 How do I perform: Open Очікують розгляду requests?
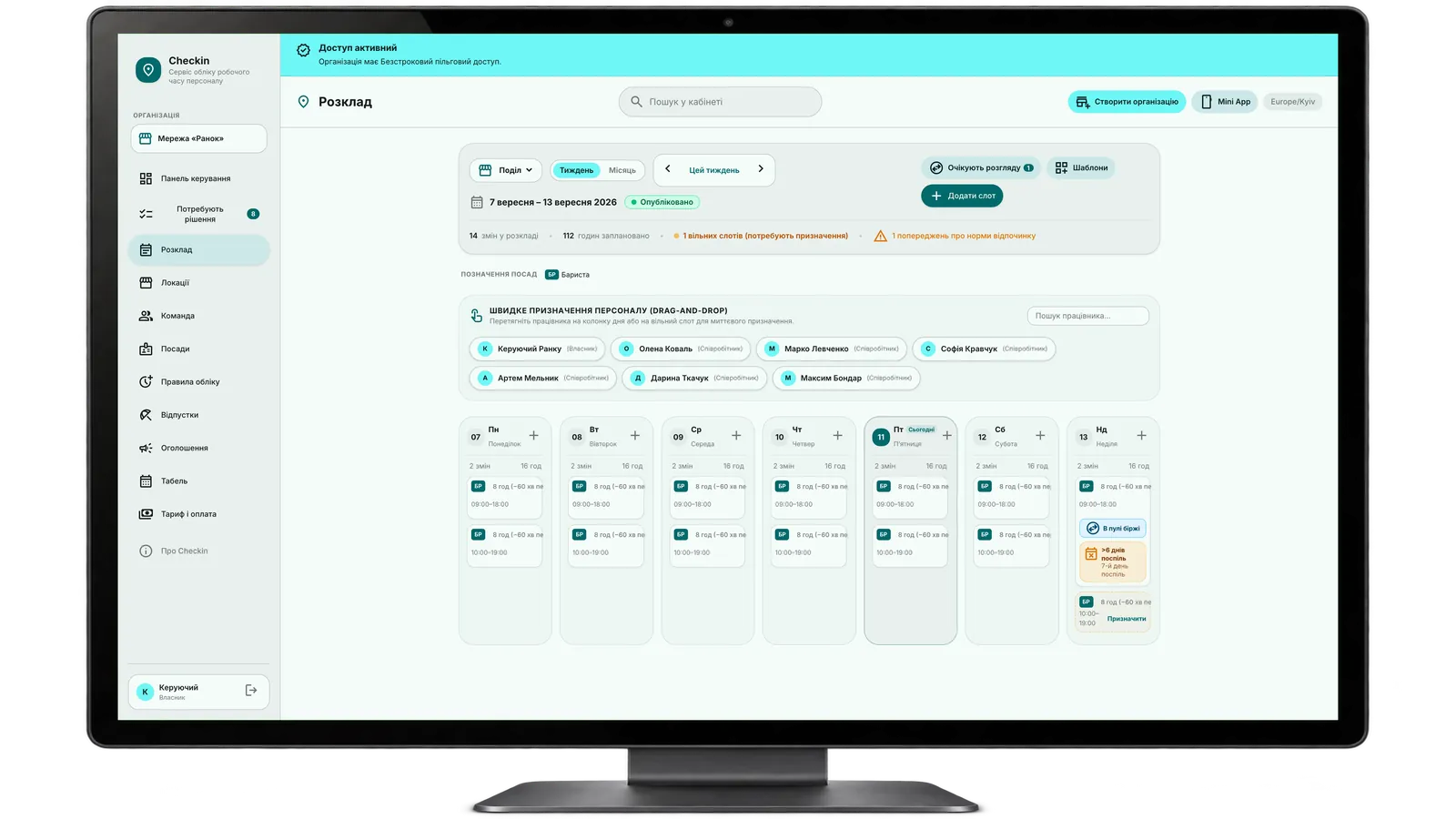pyautogui.click(x=981, y=168)
